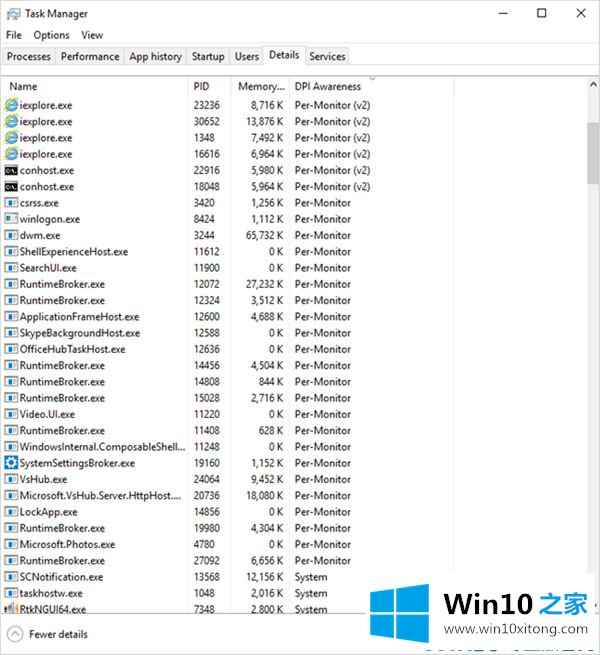Switch to the Services tab
The width and height of the screenshot is (600, 655).
click(x=327, y=56)
